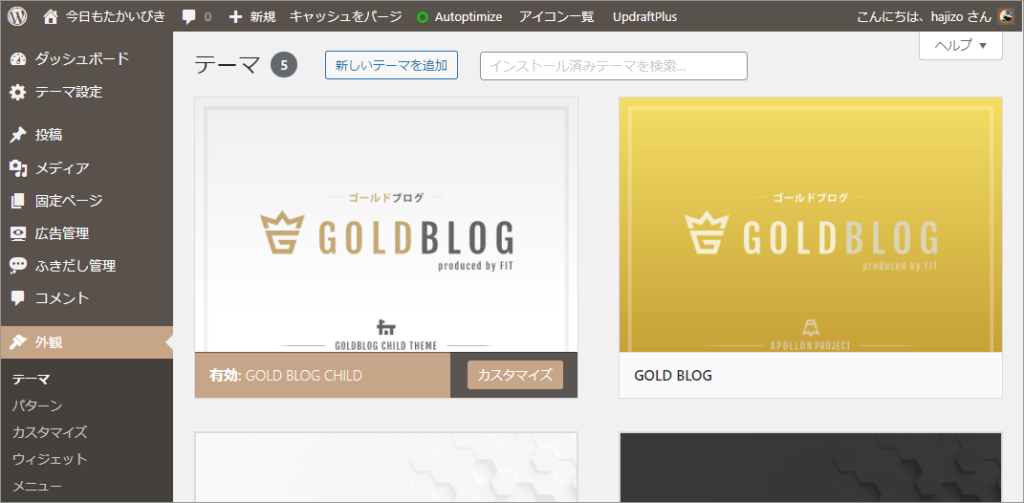Open ウィジェット submenu item
Screen dimensions: 1024x503
coord(50,459)
